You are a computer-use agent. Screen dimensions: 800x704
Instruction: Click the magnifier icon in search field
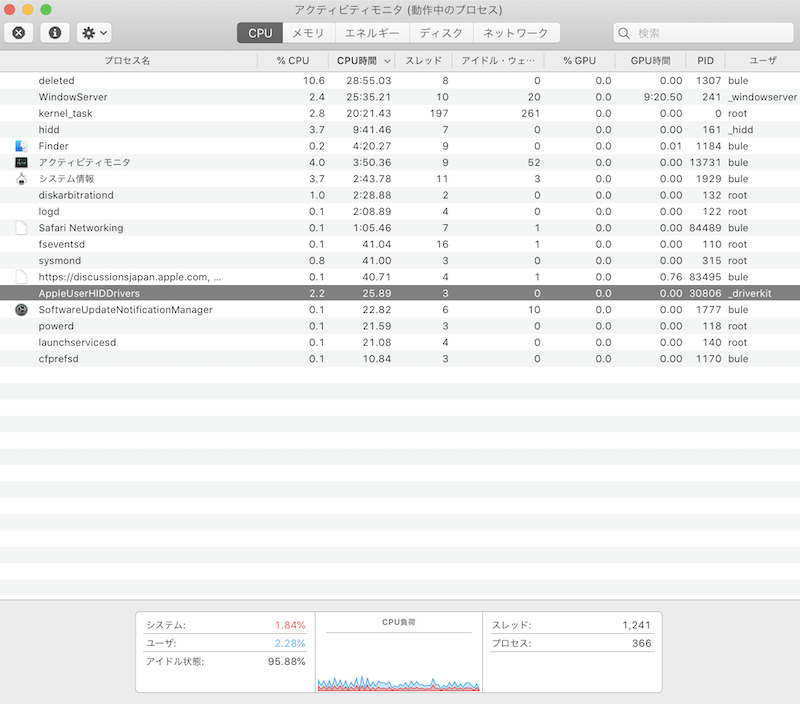(x=625, y=33)
